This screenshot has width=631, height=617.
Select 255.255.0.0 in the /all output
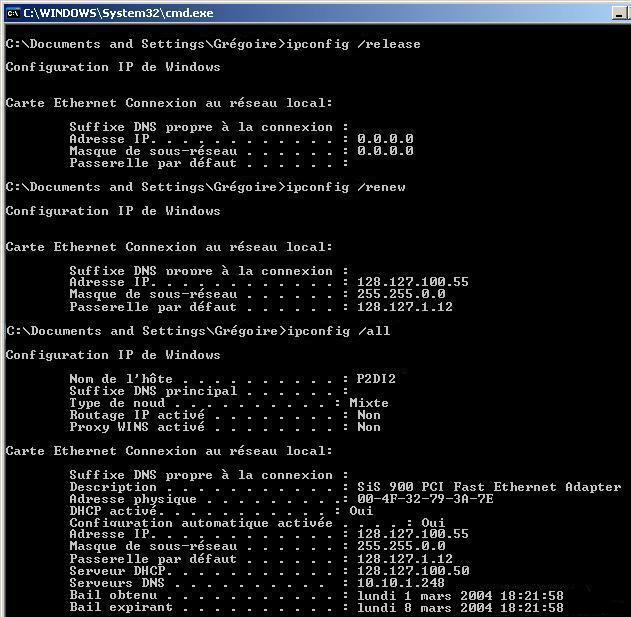(401, 546)
